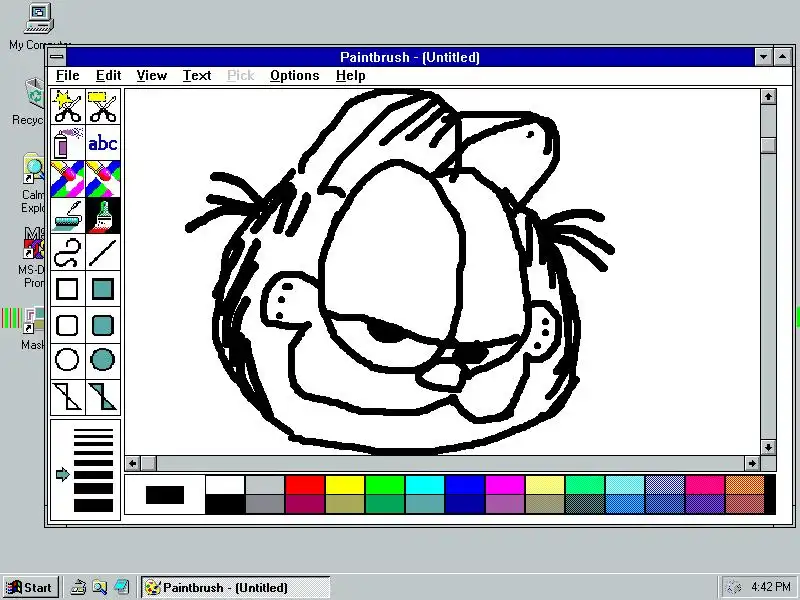
Task: Select the hollow Polygon tool
Action: (68, 397)
